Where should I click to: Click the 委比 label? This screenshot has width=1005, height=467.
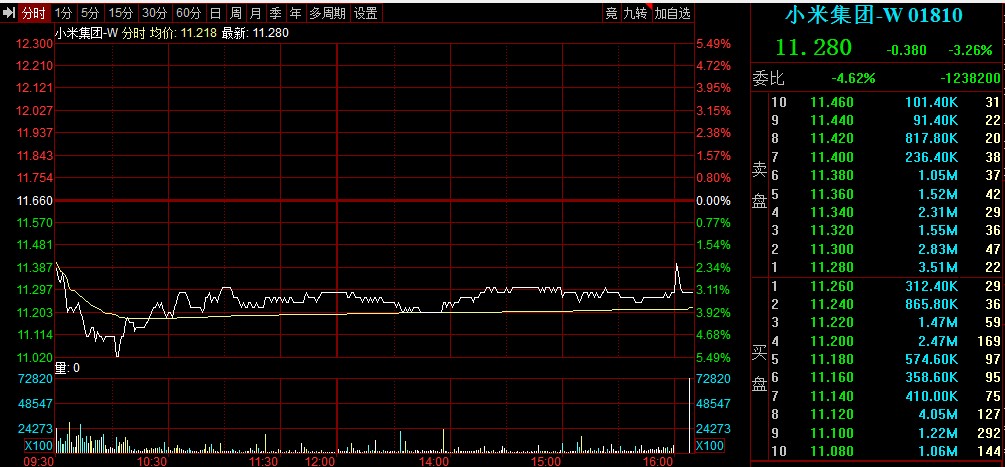click(x=768, y=79)
